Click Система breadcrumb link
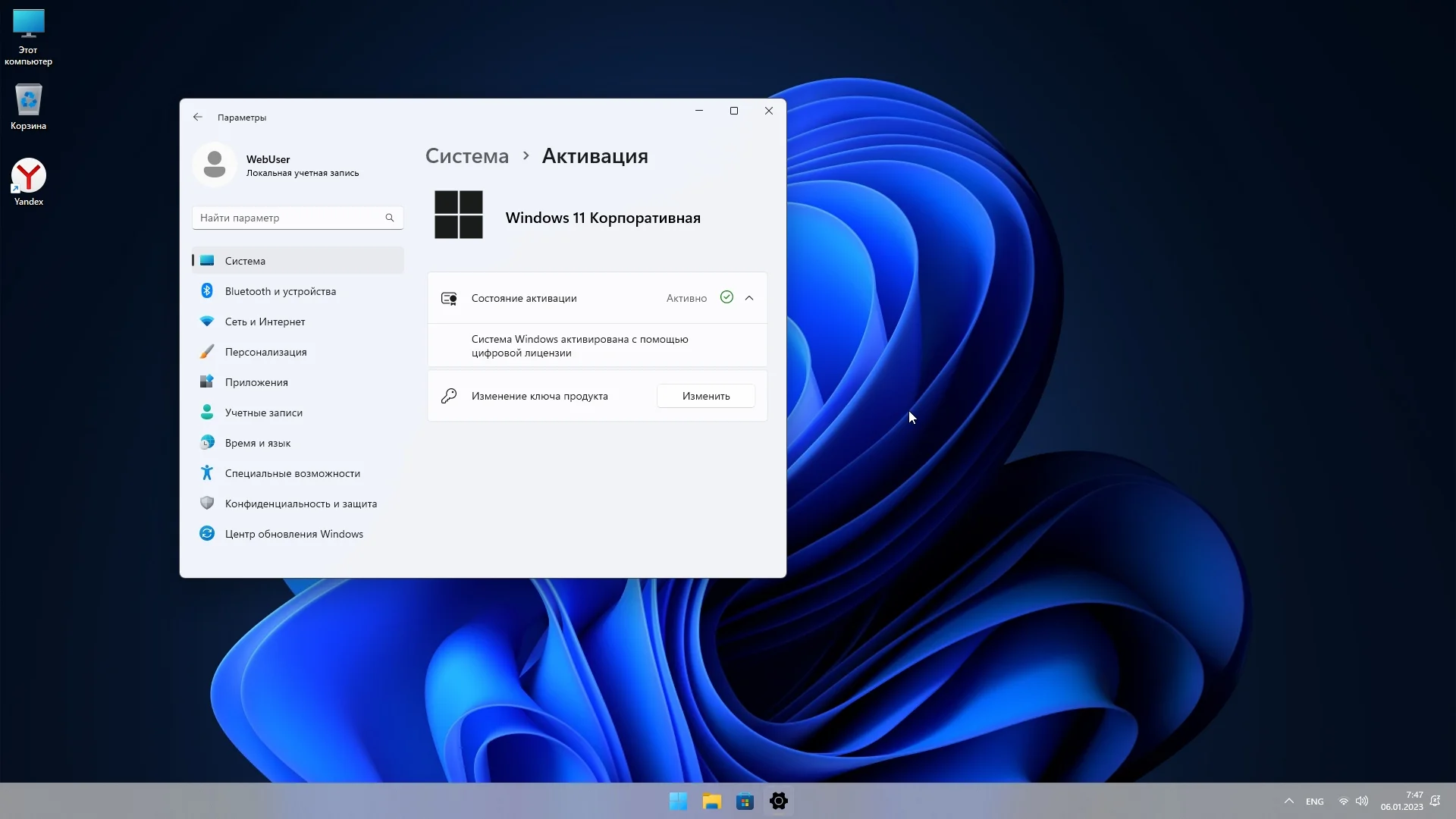 coord(466,156)
